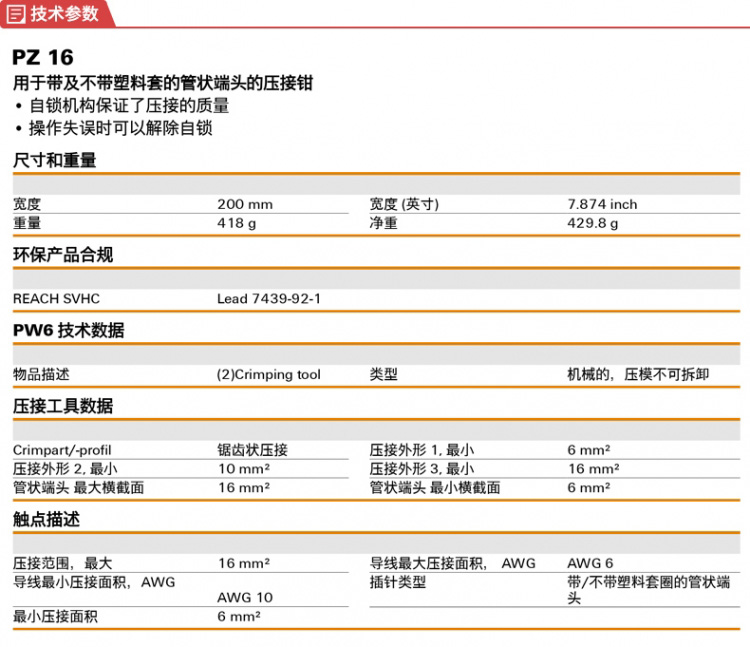
Task: Click the 管状端头 最小横截面 label
Action: 435,488
